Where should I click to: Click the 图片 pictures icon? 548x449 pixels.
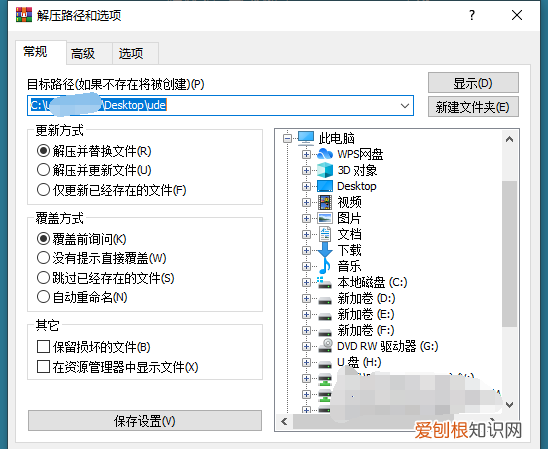(325, 218)
